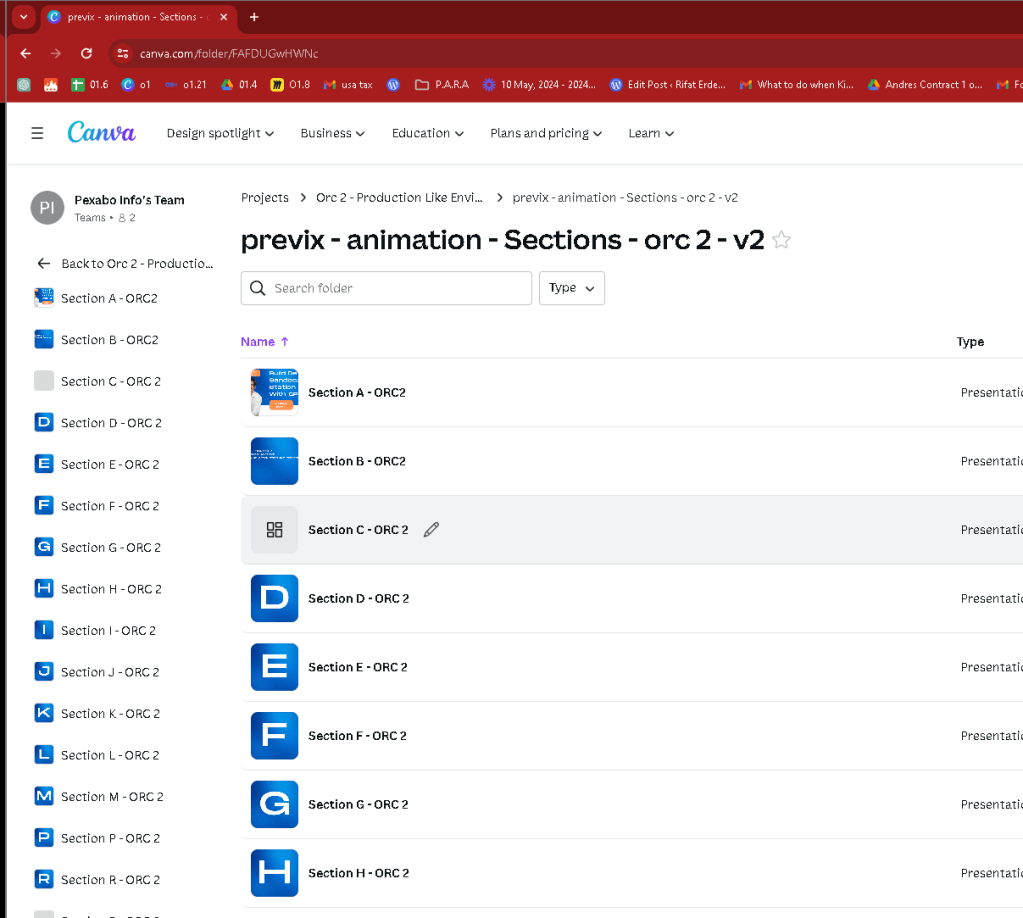The width and height of the screenshot is (1023, 918).
Task: Open Section A - ORC2 thumbnail in list
Action: 275,392
